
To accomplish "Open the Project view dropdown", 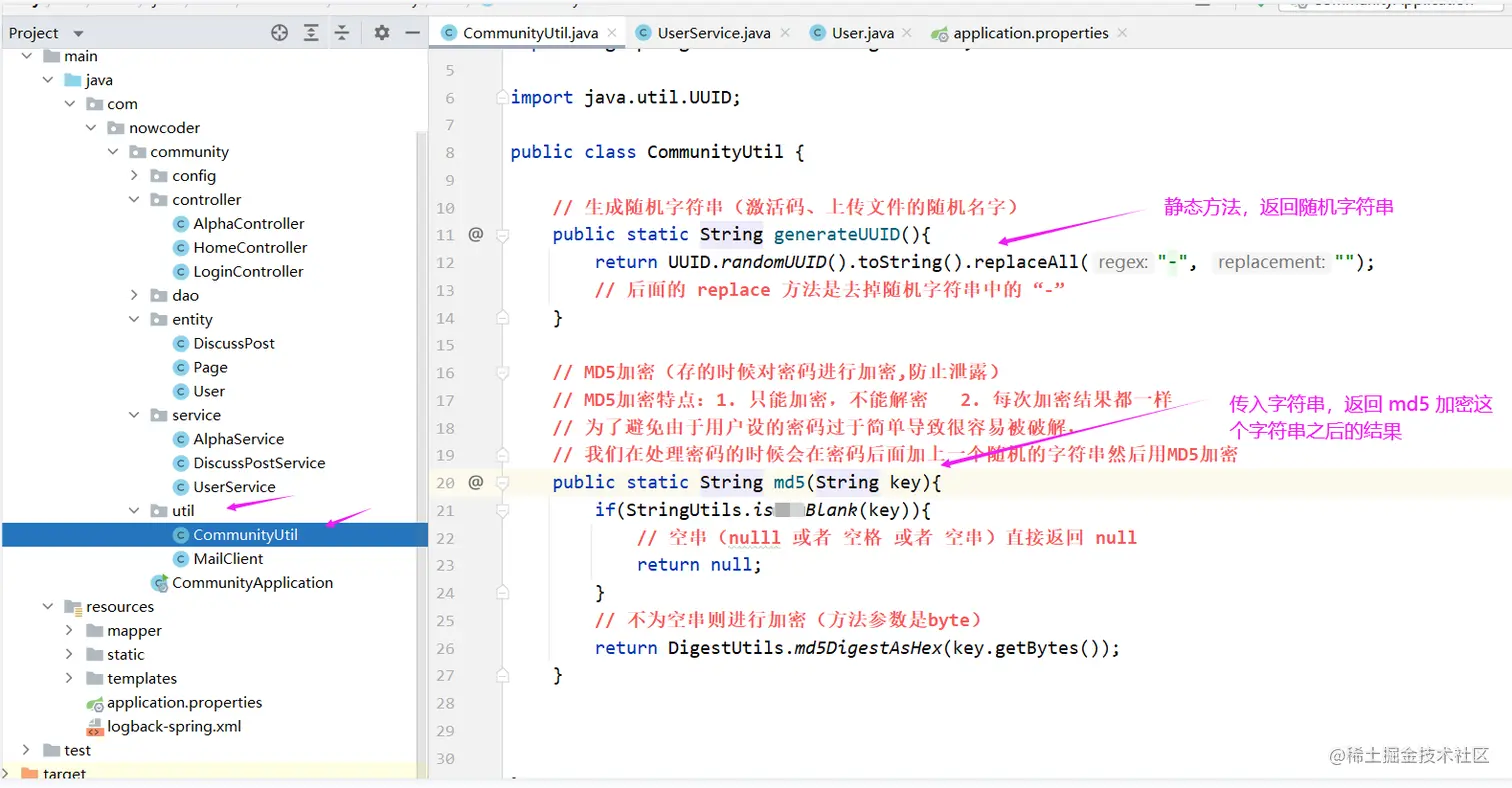I will pyautogui.click(x=79, y=33).
